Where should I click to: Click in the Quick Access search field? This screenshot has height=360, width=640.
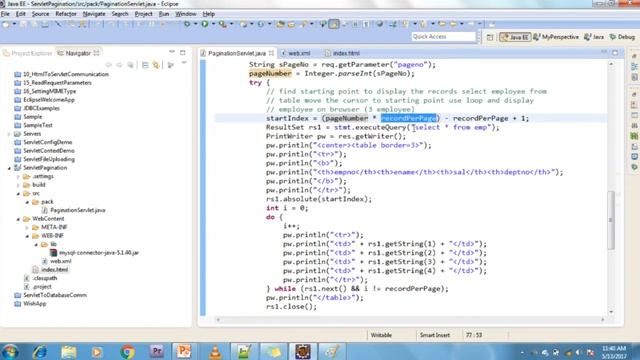click(444, 37)
